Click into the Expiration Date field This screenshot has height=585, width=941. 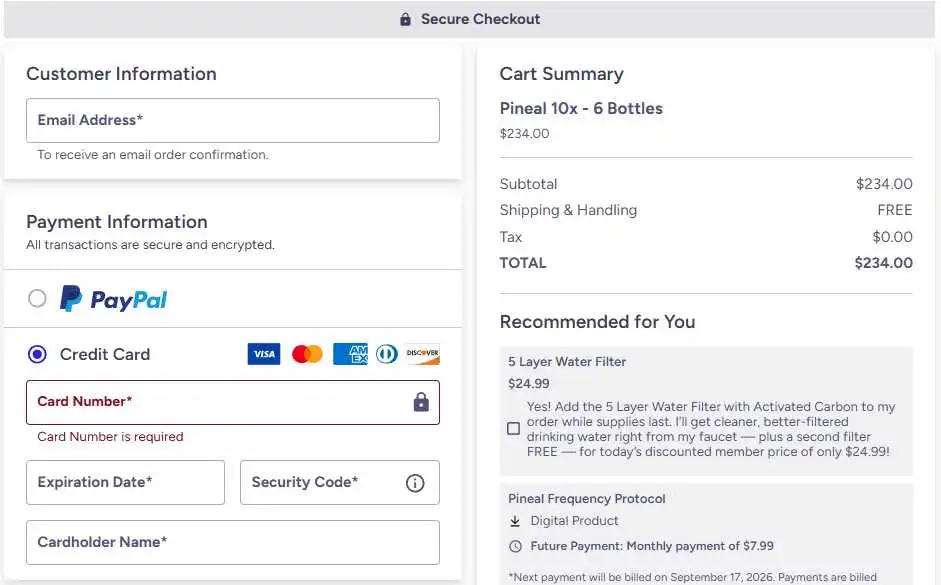click(125, 482)
